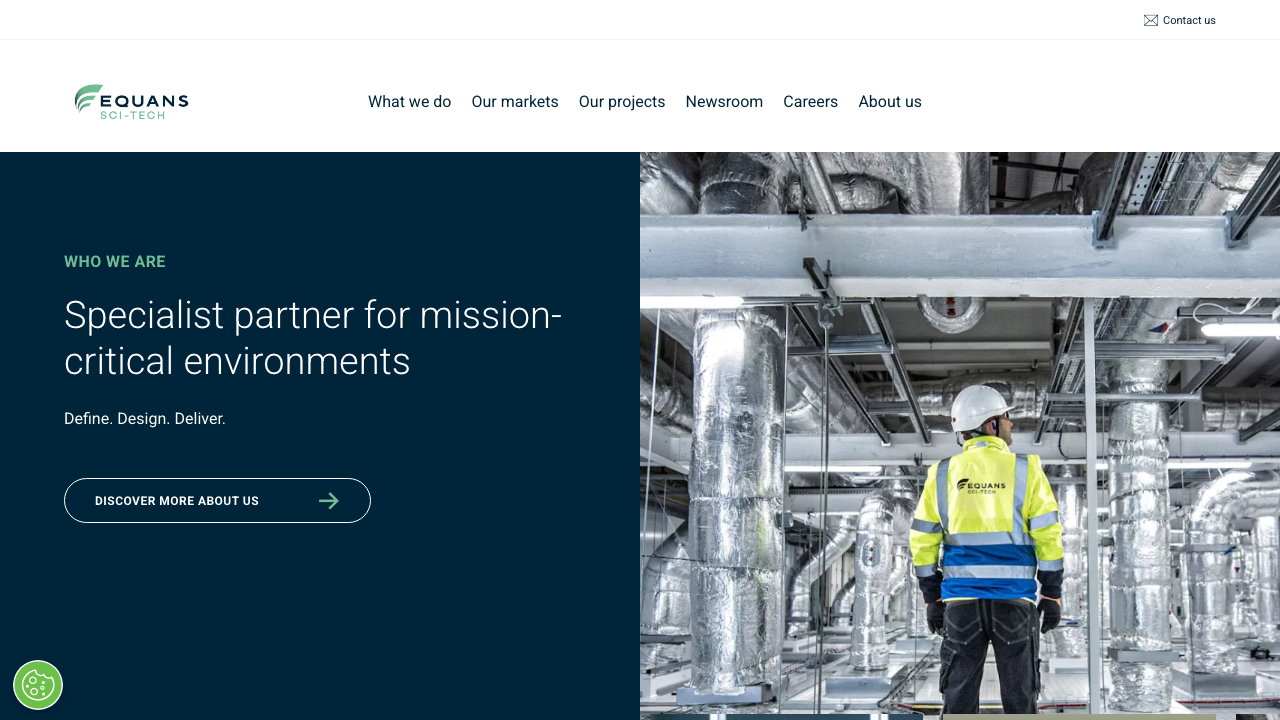The image size is (1280, 720).
Task: Click the Equans leaf logo mark
Action: [x=89, y=96]
